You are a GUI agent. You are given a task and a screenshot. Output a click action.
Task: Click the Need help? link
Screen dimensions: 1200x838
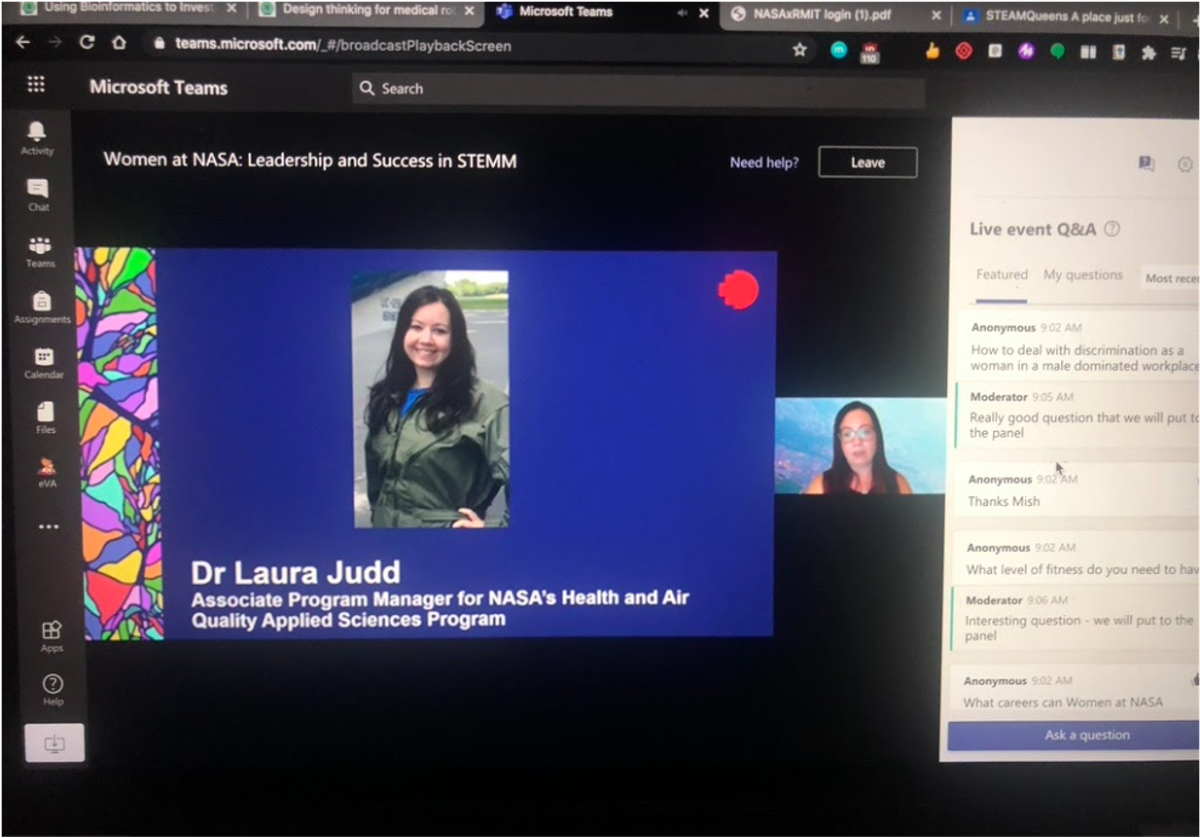point(764,162)
